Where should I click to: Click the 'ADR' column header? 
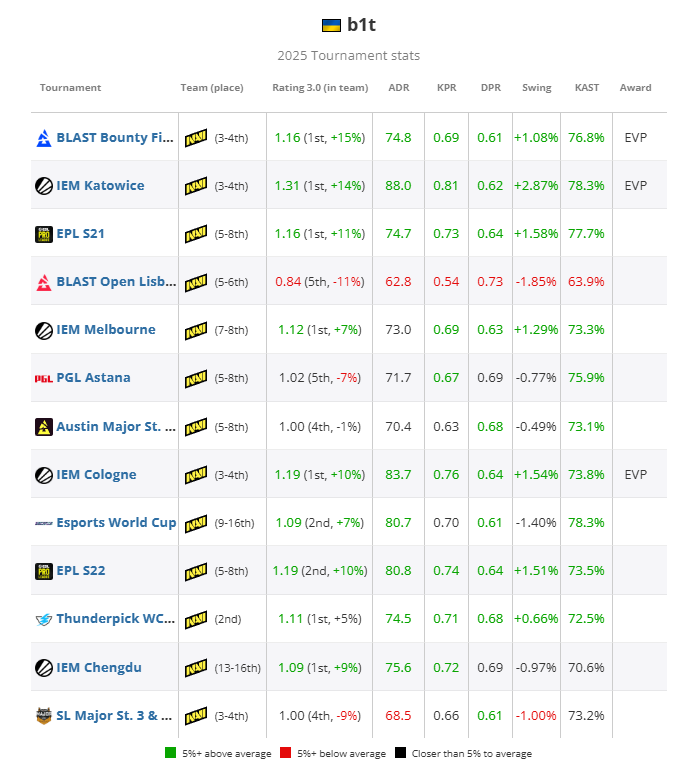point(399,88)
